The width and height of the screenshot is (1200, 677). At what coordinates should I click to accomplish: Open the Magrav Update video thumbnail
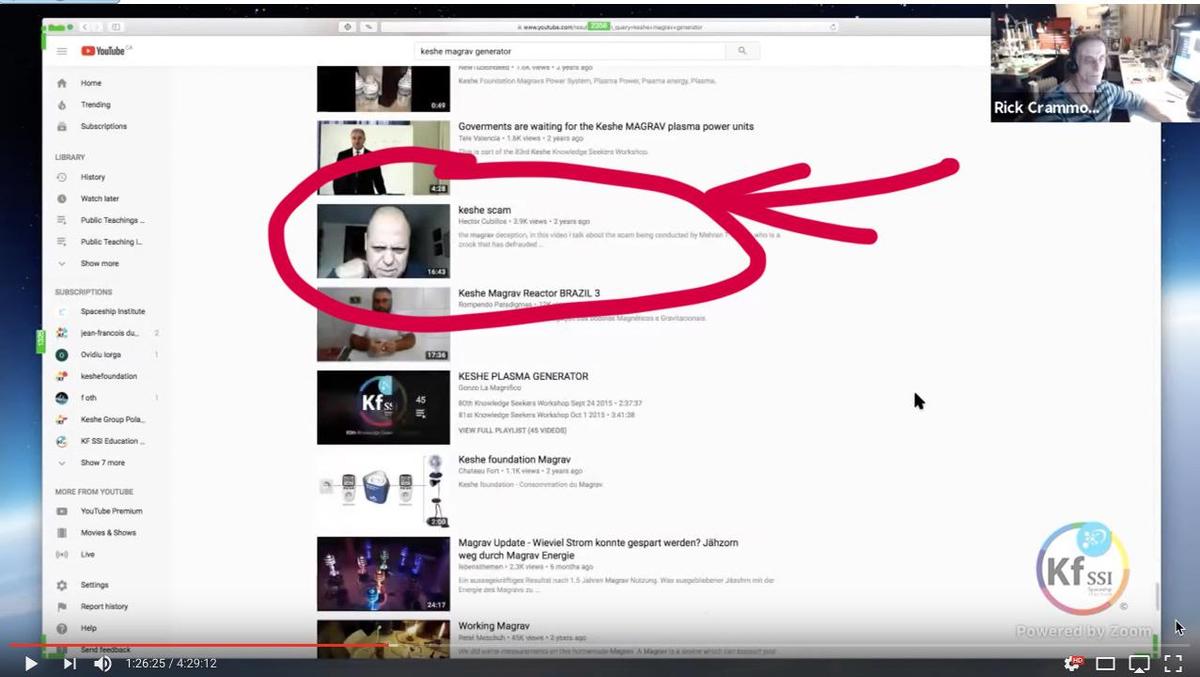[383, 574]
